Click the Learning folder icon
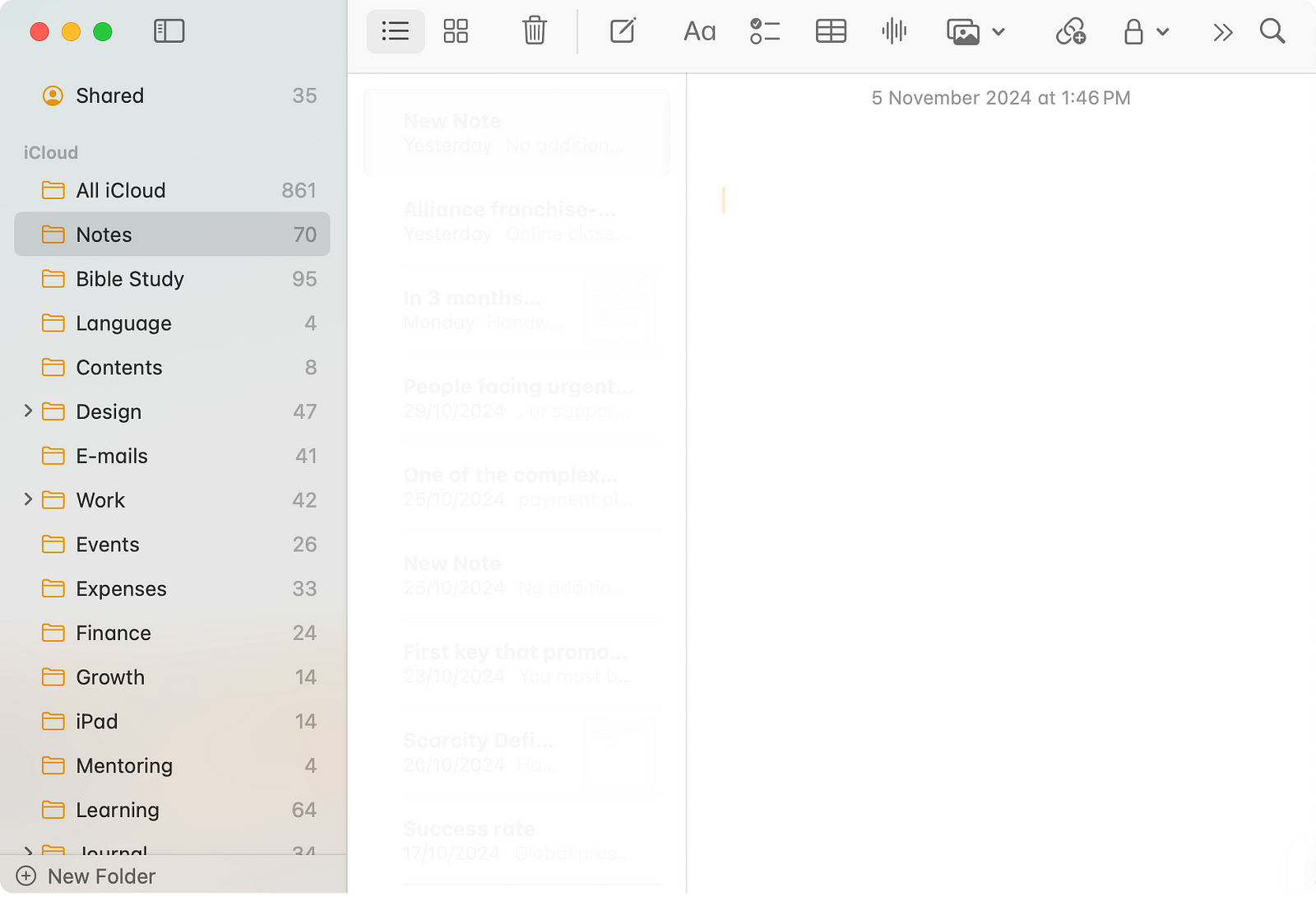Viewport: 1316px width, 901px height. pyautogui.click(x=53, y=810)
